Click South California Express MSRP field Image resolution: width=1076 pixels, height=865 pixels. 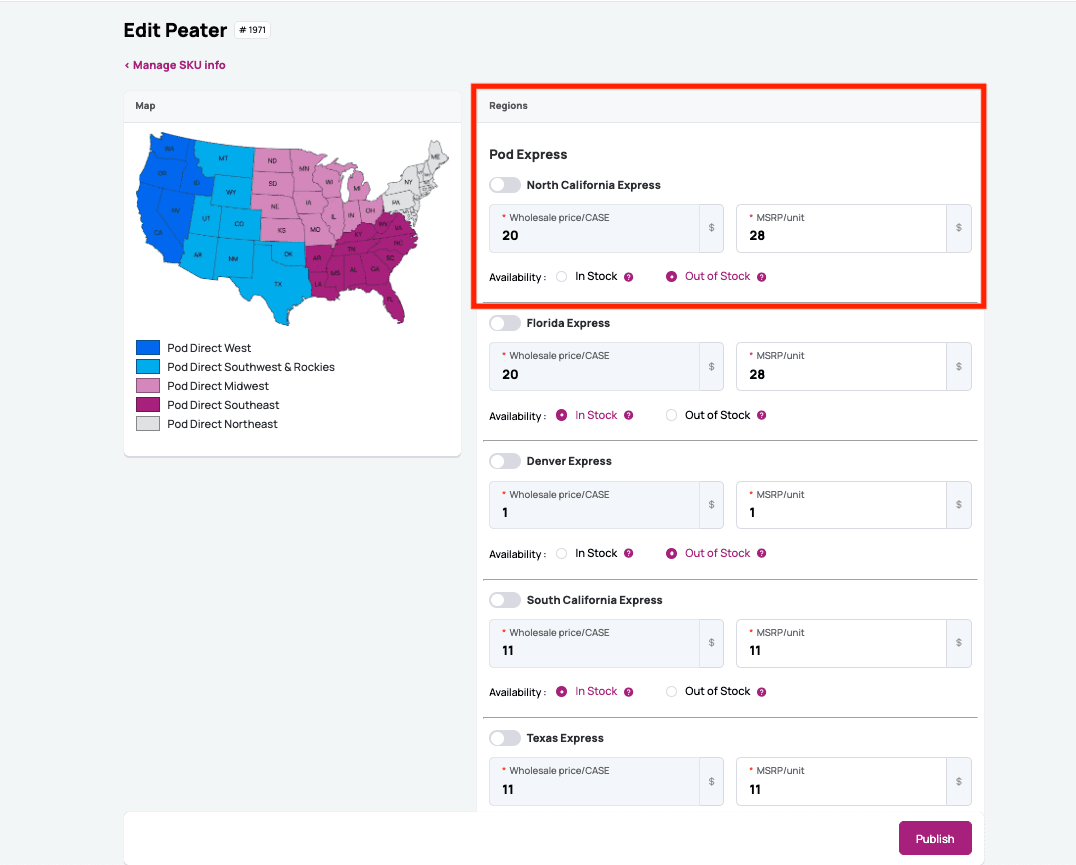[842, 651]
